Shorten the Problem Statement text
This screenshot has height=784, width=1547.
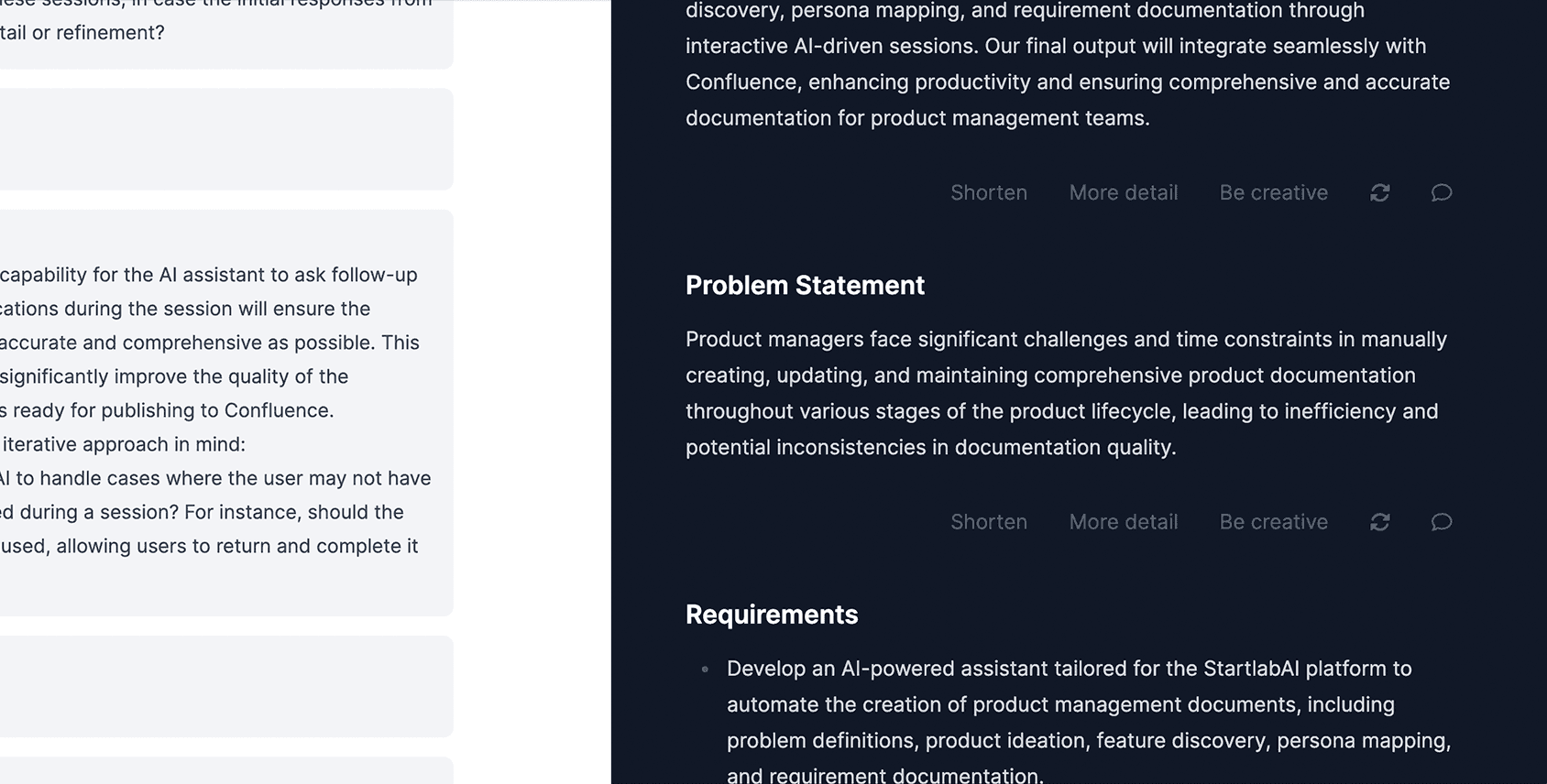[989, 522]
